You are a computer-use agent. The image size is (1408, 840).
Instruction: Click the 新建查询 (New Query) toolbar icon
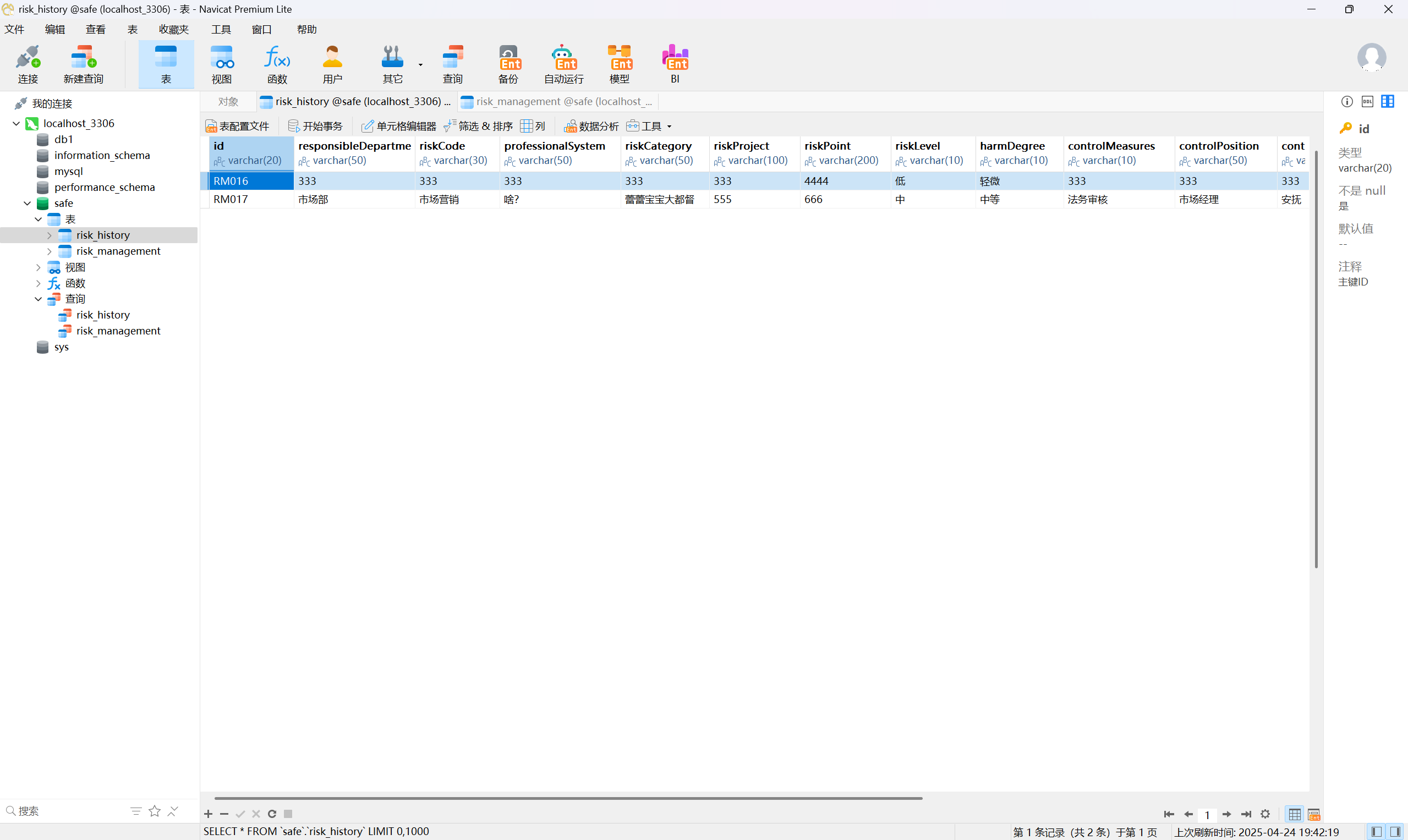point(83,64)
